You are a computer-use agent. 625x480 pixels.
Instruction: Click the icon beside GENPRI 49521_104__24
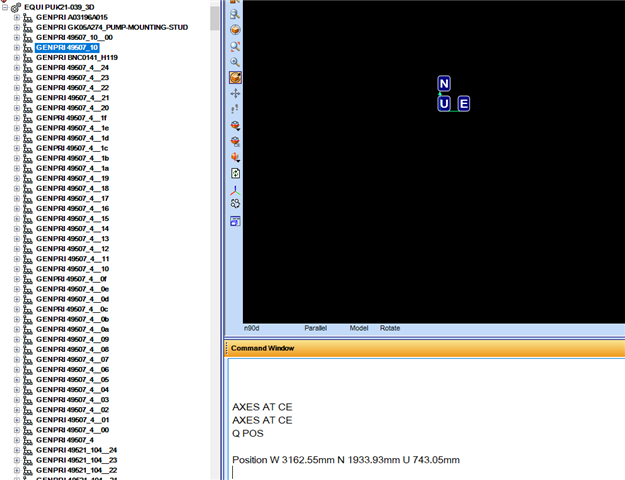point(28,450)
